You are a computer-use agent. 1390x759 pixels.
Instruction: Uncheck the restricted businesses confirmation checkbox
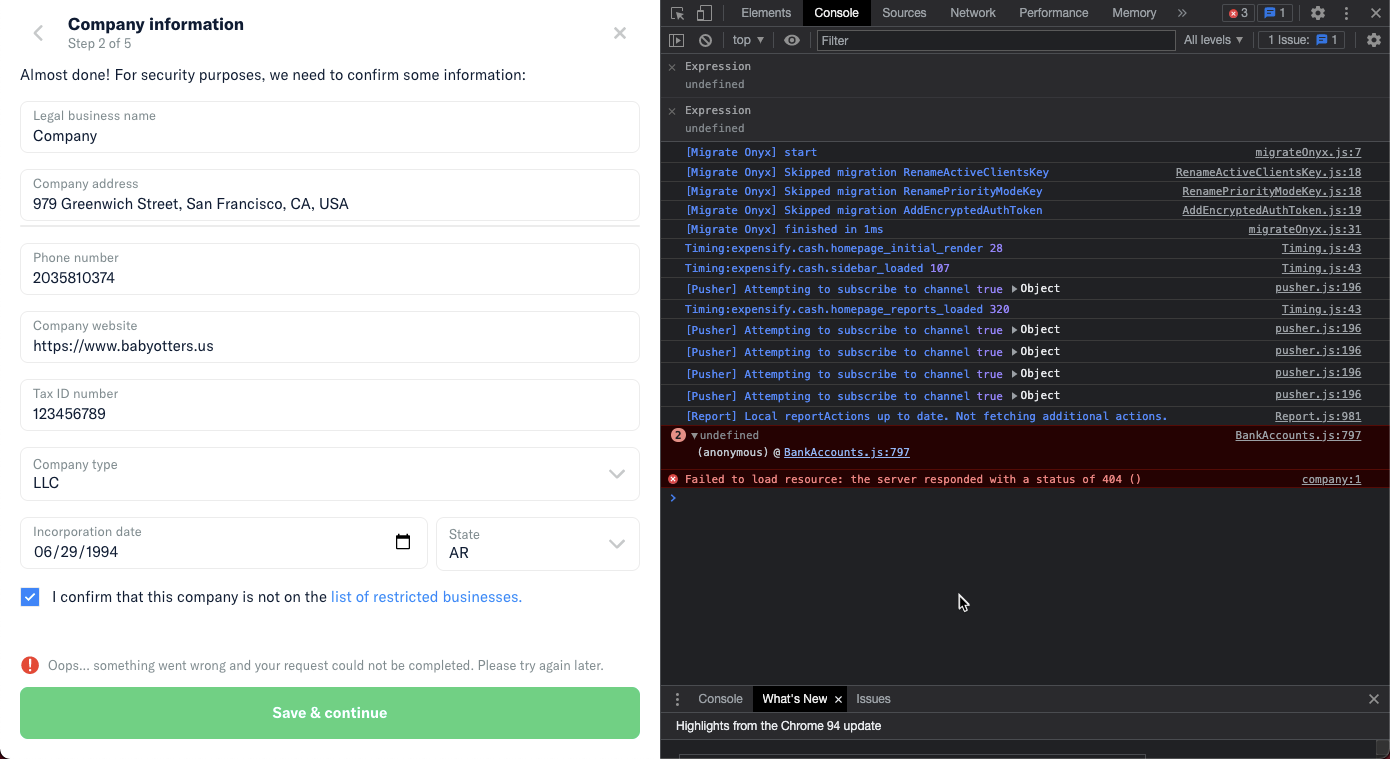(x=30, y=597)
